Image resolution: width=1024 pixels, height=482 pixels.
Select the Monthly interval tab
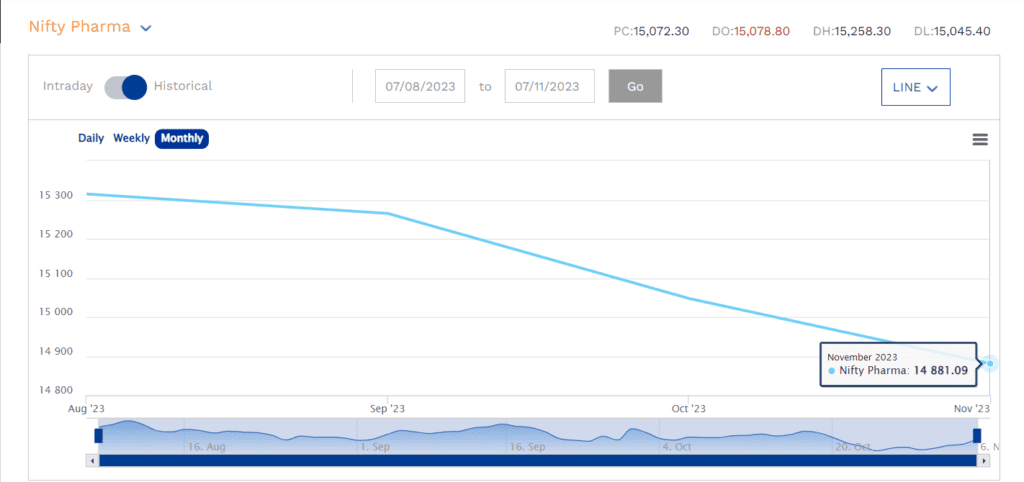pos(182,138)
